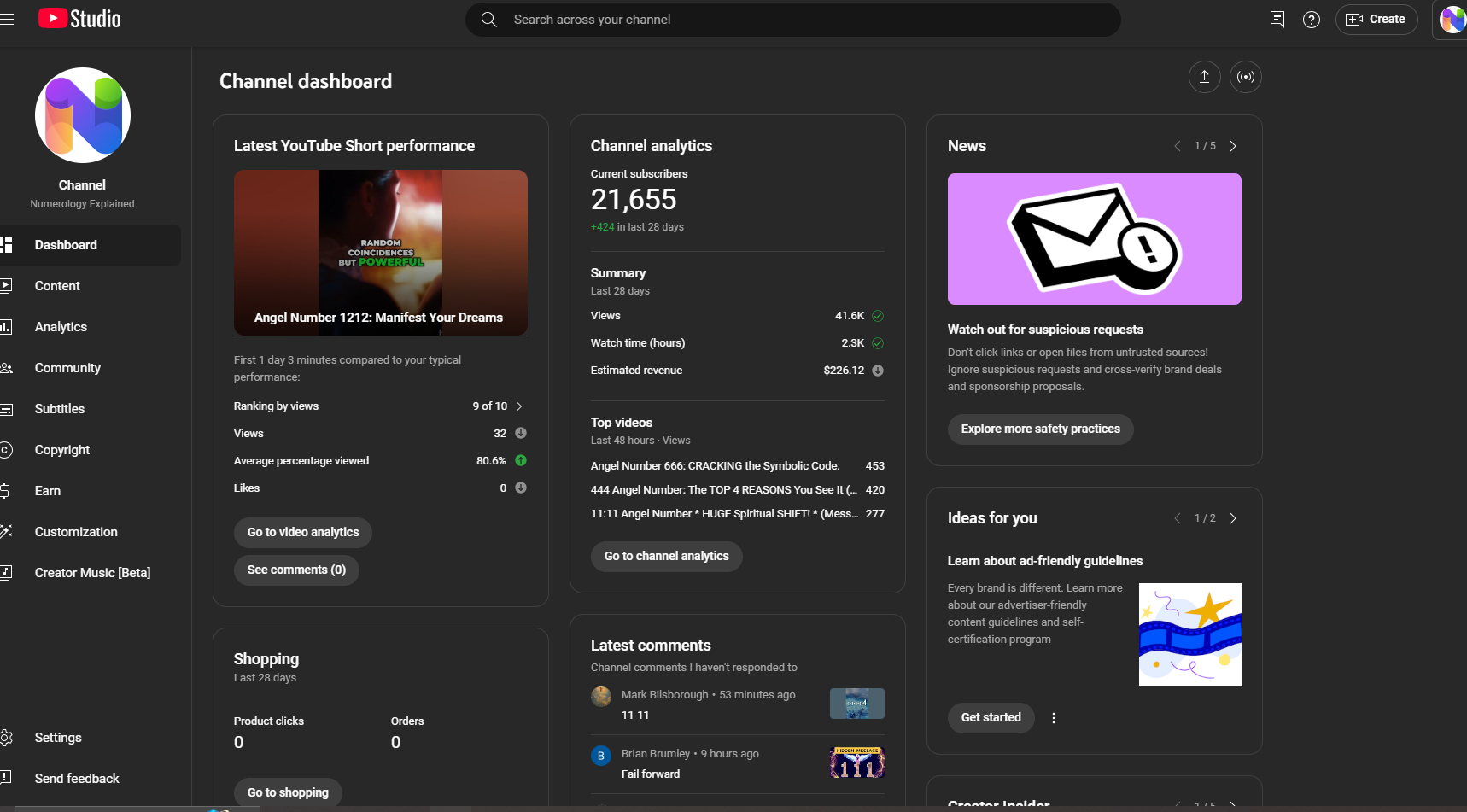Open Earn in the sidebar
Viewport: 1467px width, 812px height.
pos(90,491)
